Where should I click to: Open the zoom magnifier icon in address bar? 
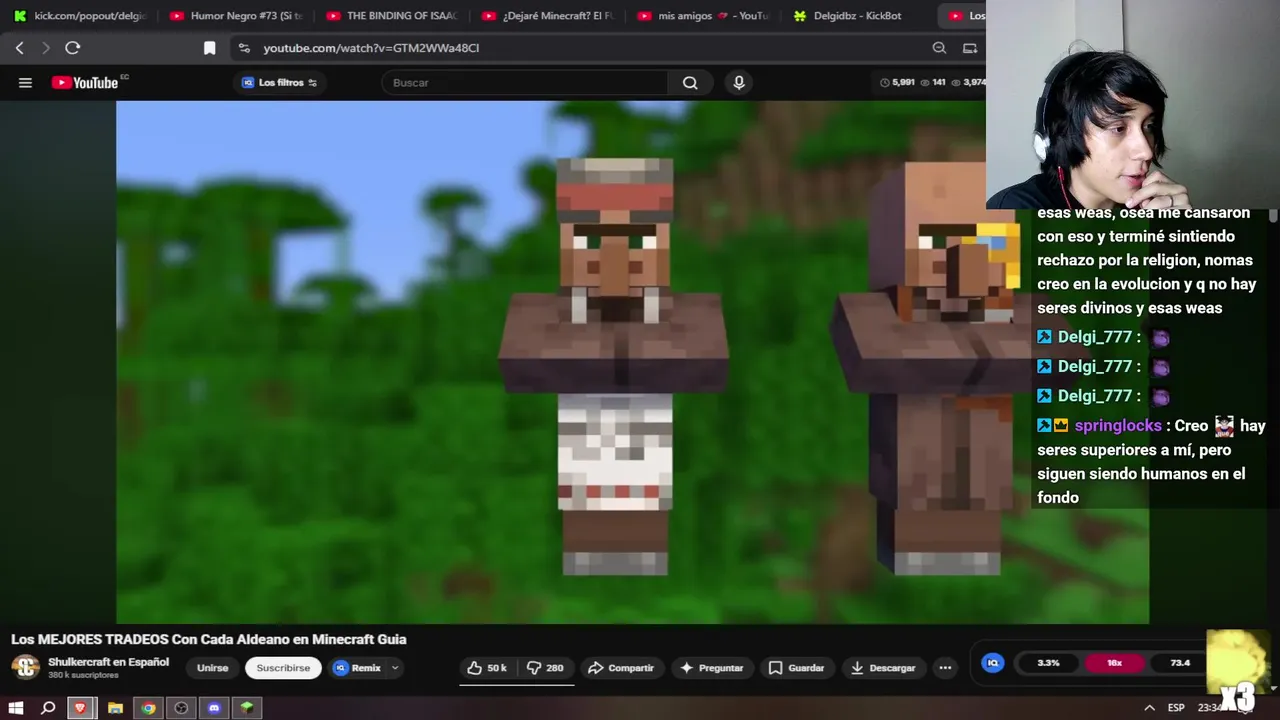(x=939, y=48)
